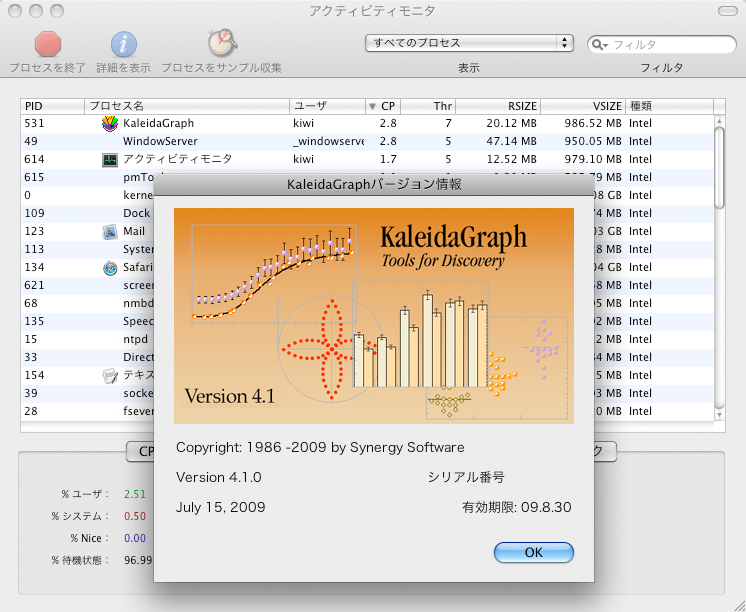This screenshot has width=746, height=612.
Task: Click the blue info Inspect icon
Action: coord(124,45)
